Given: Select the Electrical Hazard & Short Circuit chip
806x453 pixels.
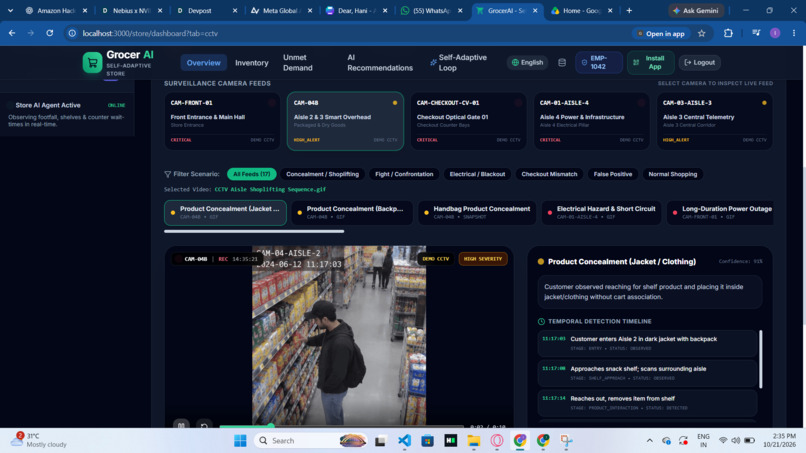Looking at the screenshot, I should 601,212.
